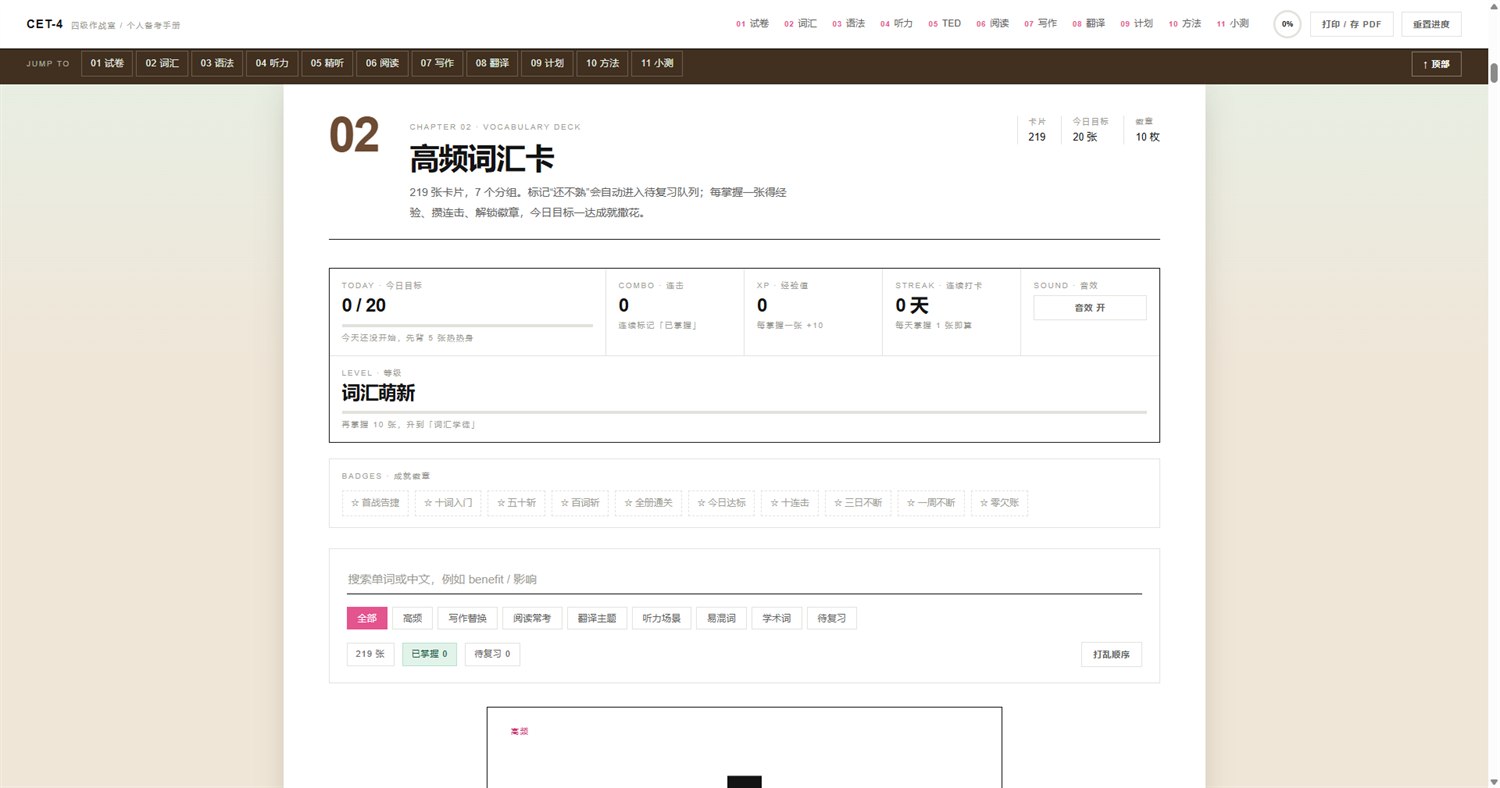Filter cards by 听力场景

point(661,619)
